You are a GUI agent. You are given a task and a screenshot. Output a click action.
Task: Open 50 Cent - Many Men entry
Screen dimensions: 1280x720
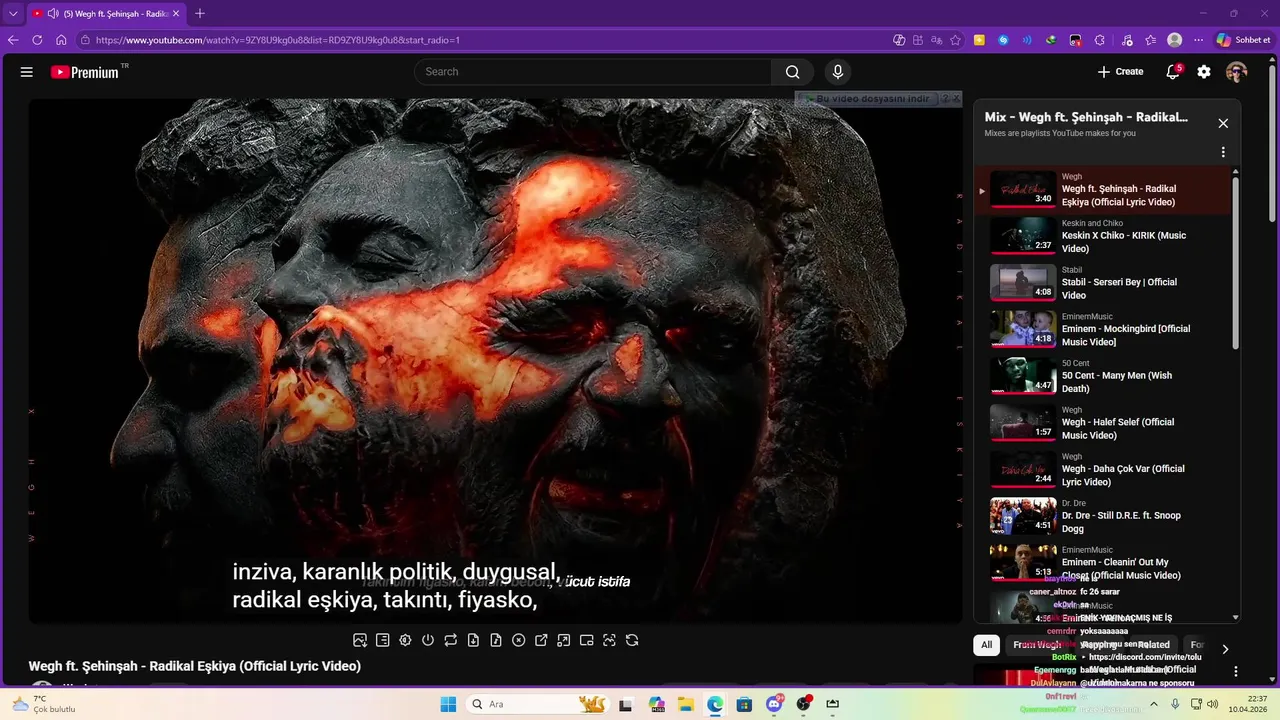click(1104, 376)
